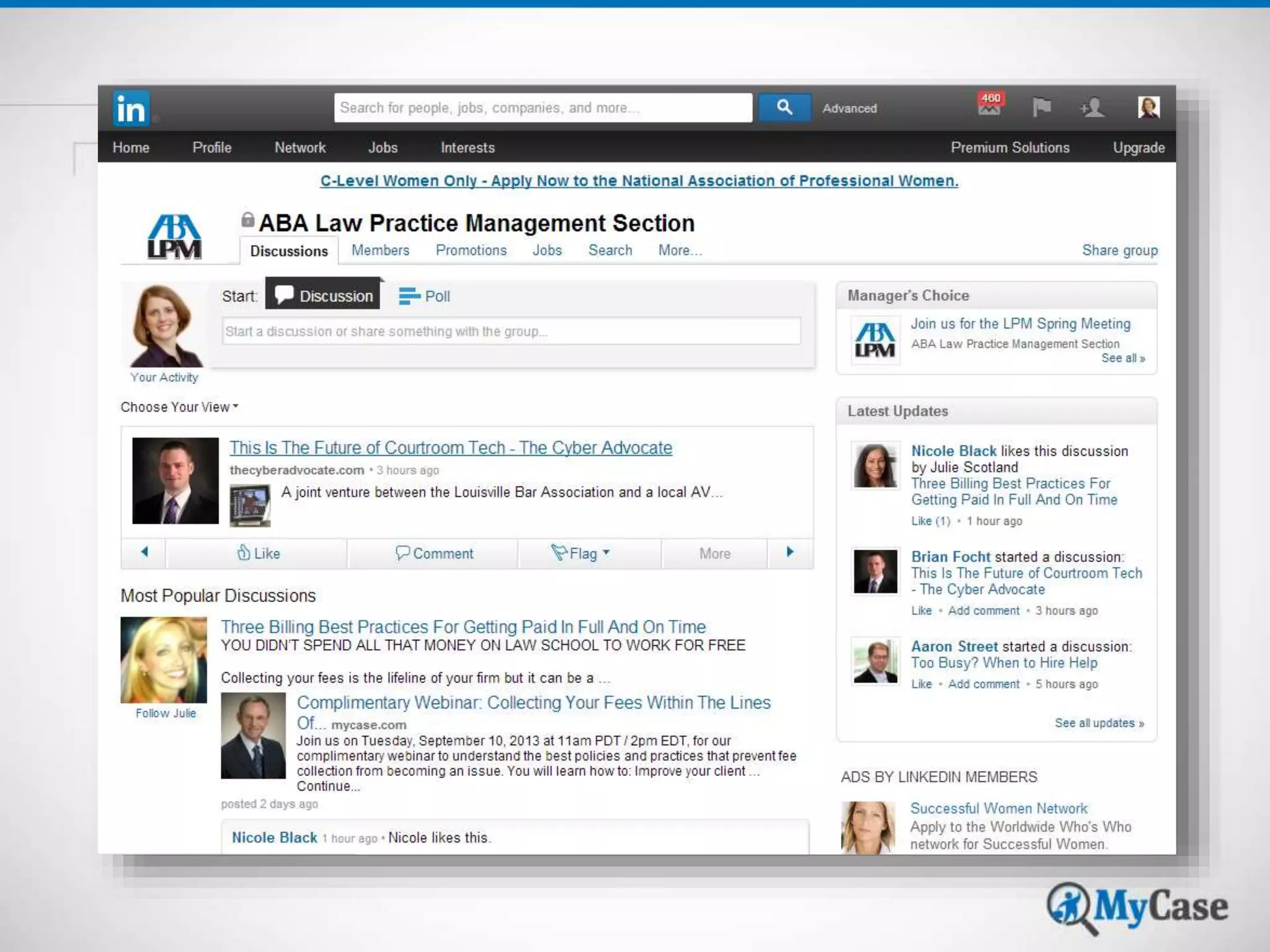Switch to the Members tab
The image size is (1270, 952).
point(380,250)
